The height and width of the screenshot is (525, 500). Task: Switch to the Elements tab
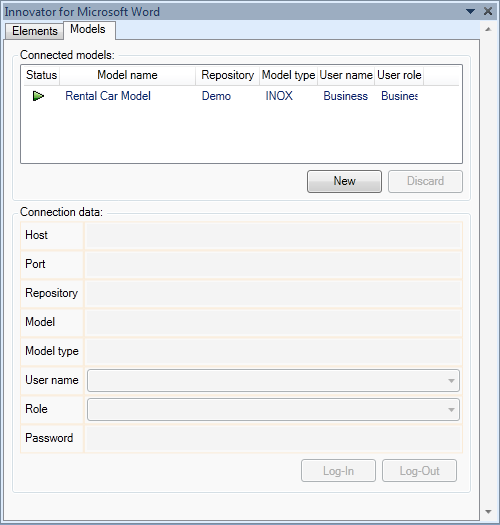coord(34,31)
